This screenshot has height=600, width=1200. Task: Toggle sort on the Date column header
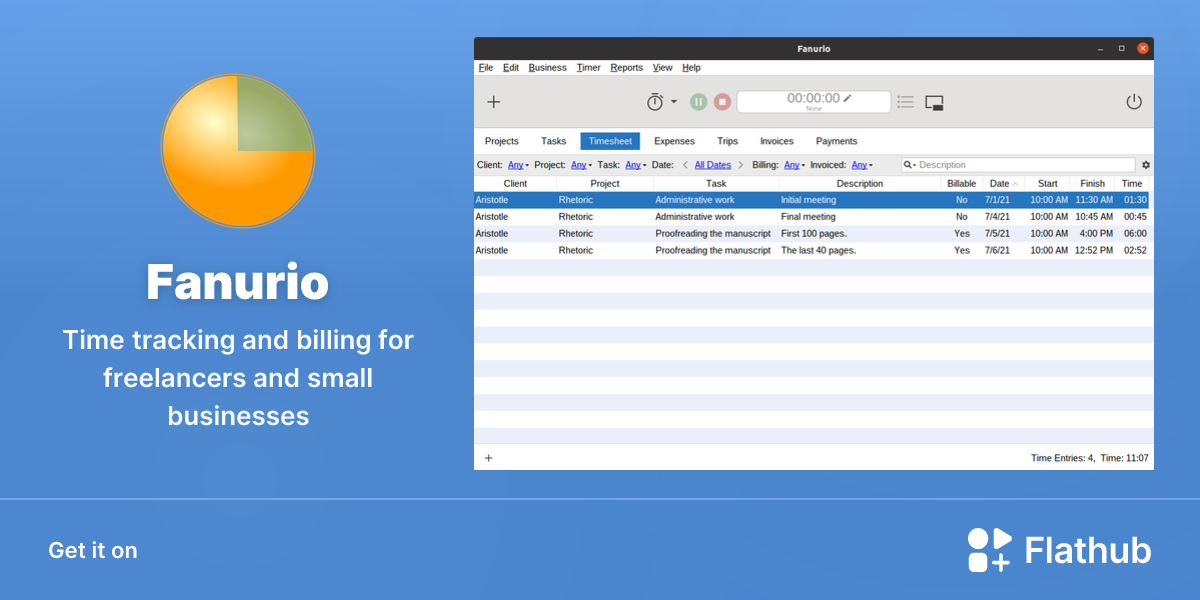[x=1004, y=184]
